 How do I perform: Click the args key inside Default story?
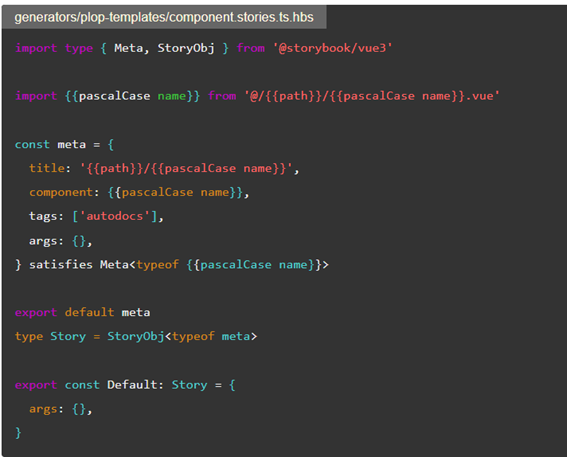point(43,409)
